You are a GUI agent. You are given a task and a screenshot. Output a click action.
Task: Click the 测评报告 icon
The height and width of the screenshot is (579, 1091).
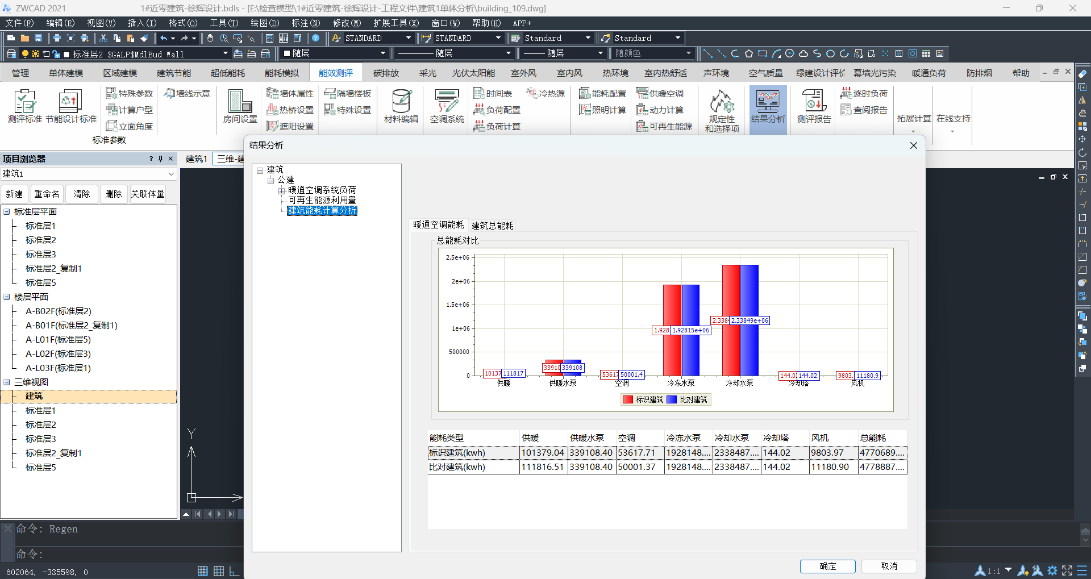tap(814, 106)
